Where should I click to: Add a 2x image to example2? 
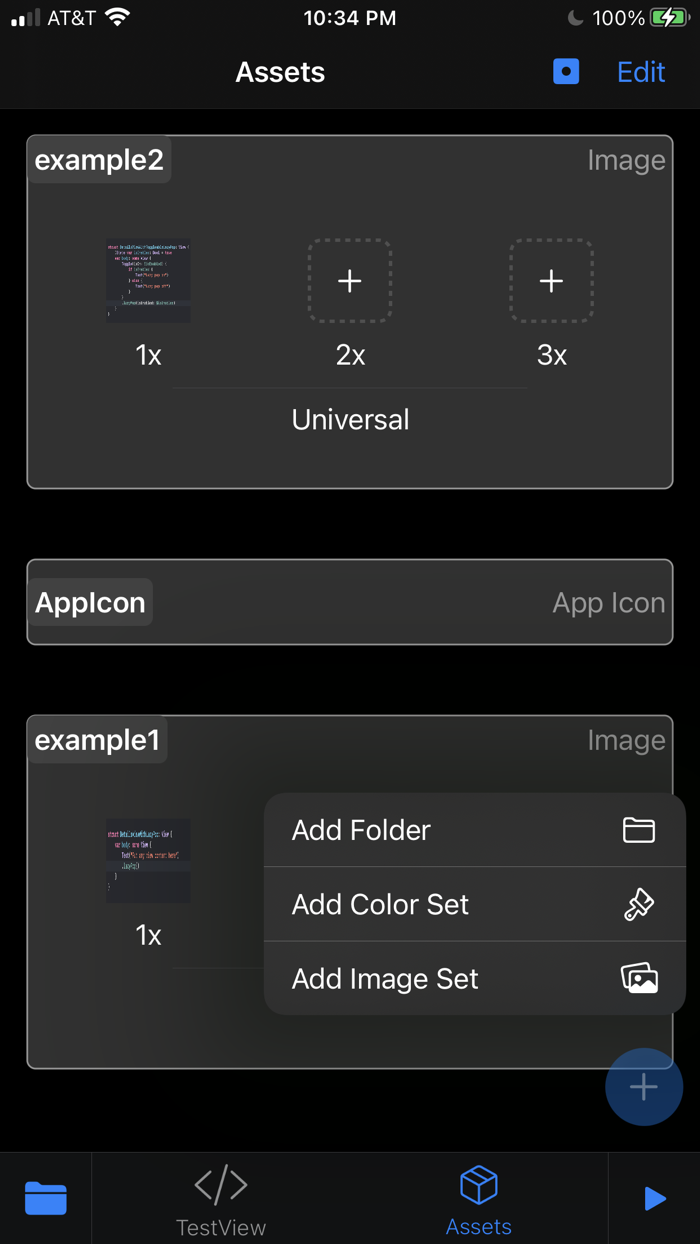point(350,281)
